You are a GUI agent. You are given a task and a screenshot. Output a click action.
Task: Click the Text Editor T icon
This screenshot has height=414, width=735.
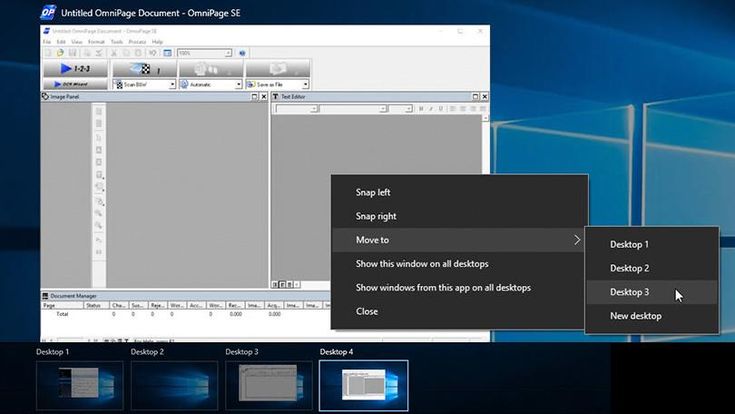(x=276, y=97)
